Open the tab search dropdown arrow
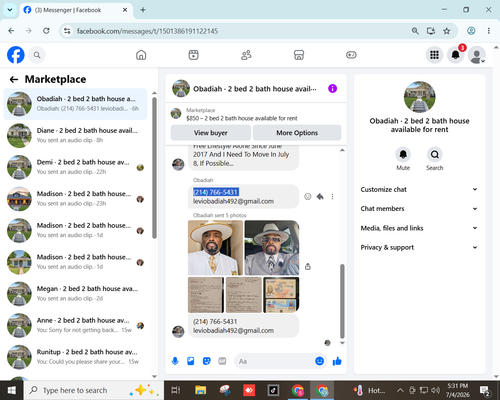 coord(10,10)
